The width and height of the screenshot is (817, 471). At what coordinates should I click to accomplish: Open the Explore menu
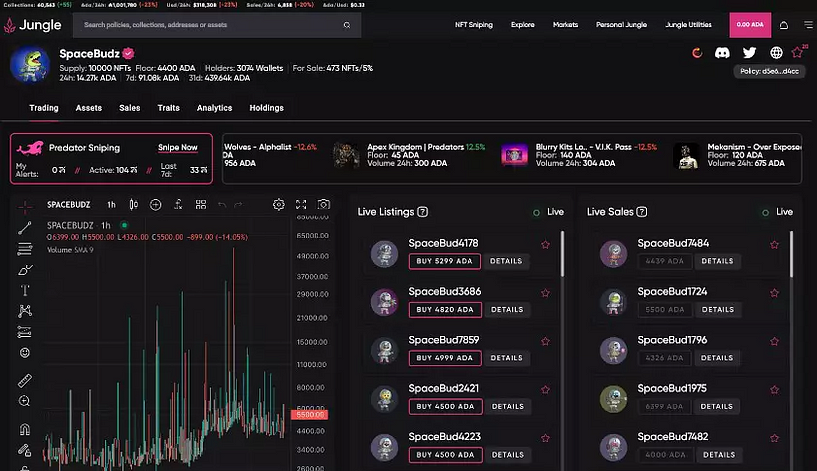tap(523, 24)
